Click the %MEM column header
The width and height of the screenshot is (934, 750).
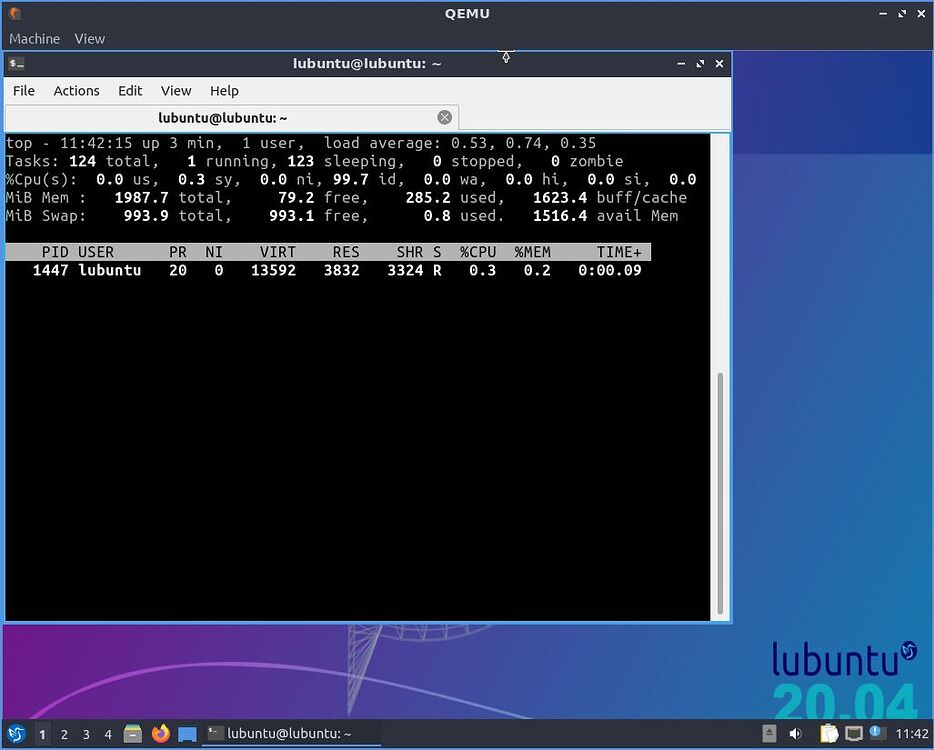click(533, 252)
